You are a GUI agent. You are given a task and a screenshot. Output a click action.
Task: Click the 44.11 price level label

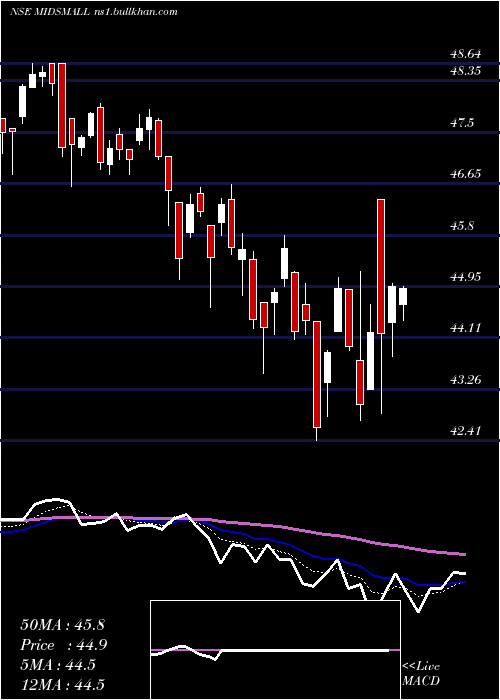coord(466,328)
